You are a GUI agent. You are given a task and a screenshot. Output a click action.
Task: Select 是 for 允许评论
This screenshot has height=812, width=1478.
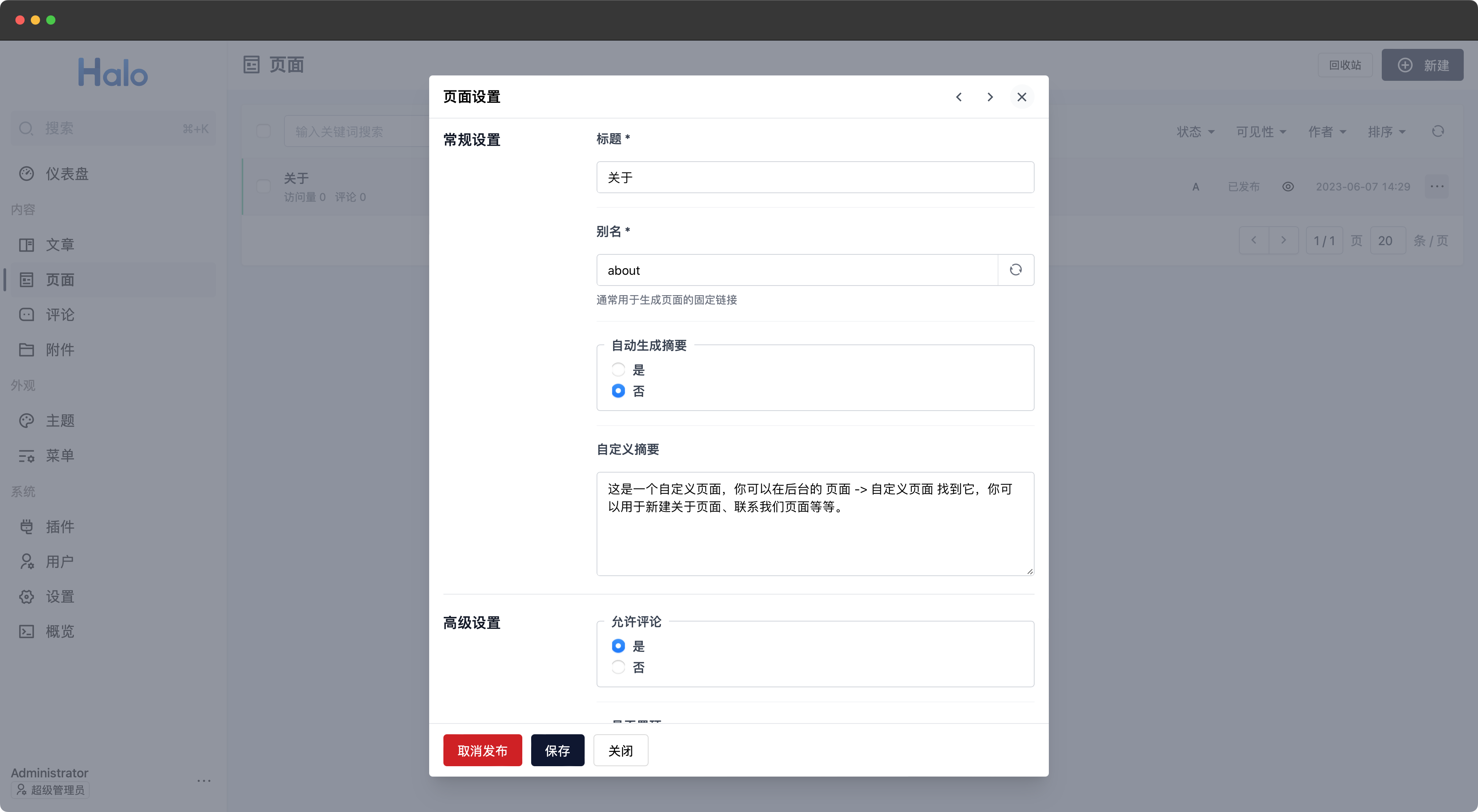[618, 646]
